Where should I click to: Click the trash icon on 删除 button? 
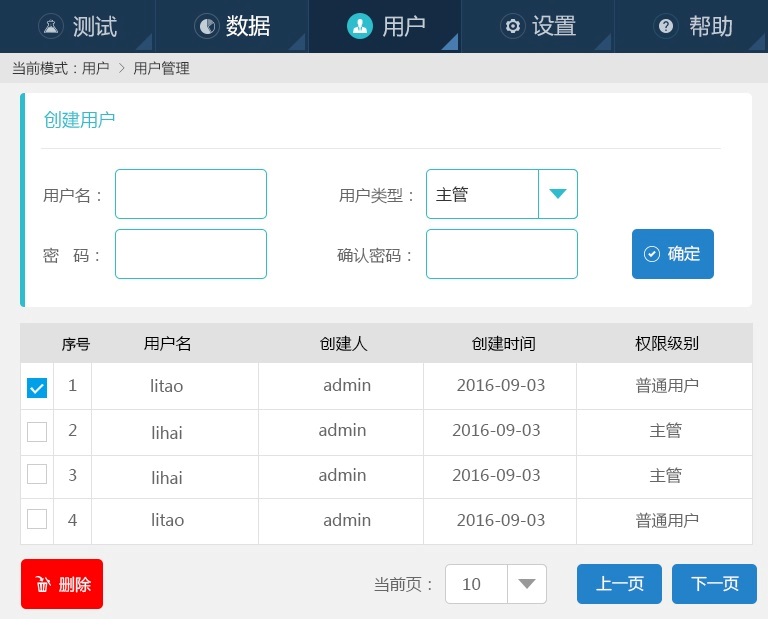coord(43,585)
